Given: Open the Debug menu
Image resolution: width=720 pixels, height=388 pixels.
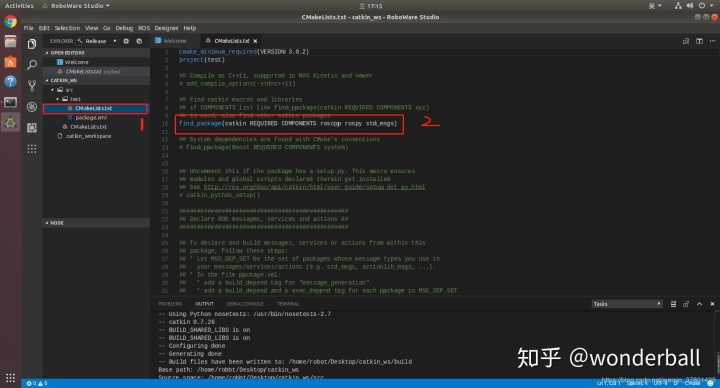Looking at the screenshot, I should click(x=124, y=28).
